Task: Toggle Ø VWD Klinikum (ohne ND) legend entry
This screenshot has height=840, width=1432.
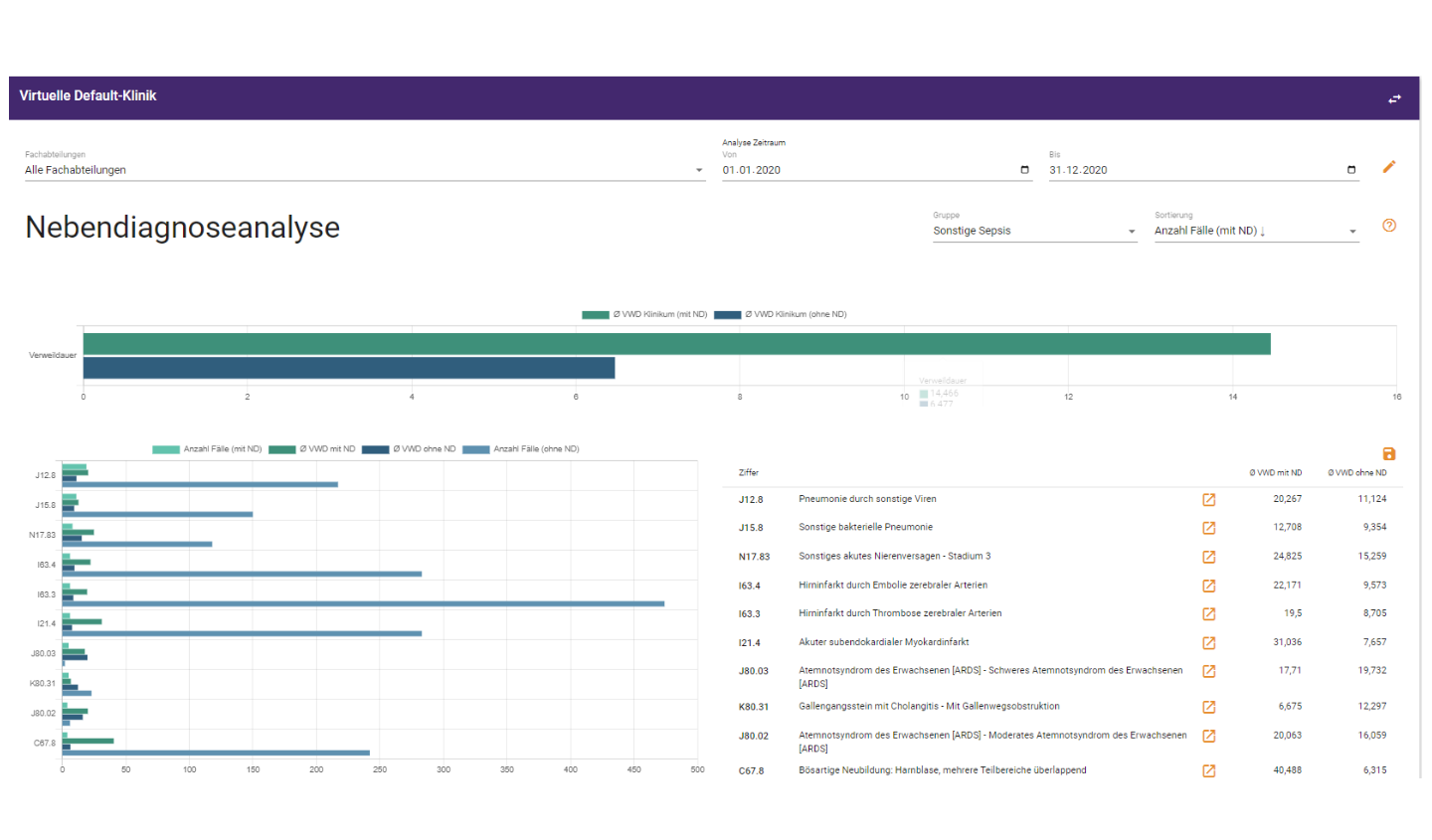Action: click(781, 314)
